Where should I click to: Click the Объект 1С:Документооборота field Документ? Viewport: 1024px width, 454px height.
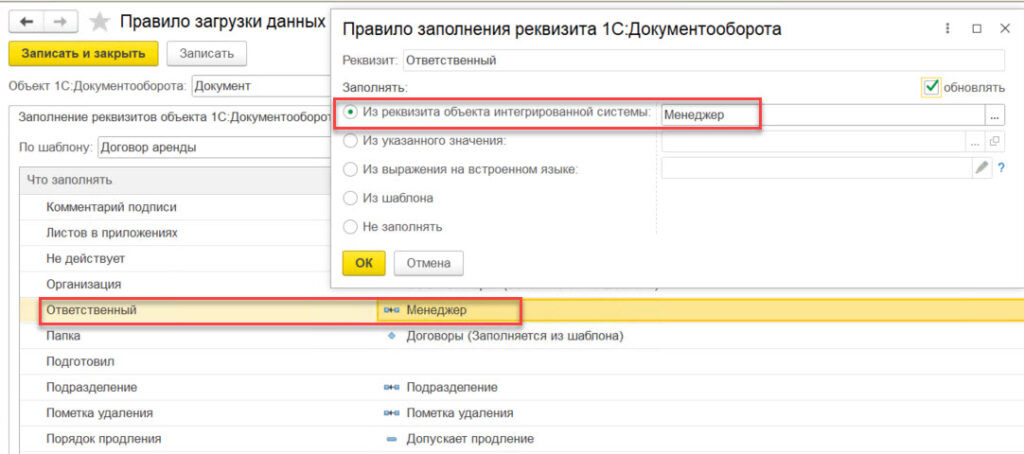[x=262, y=86]
